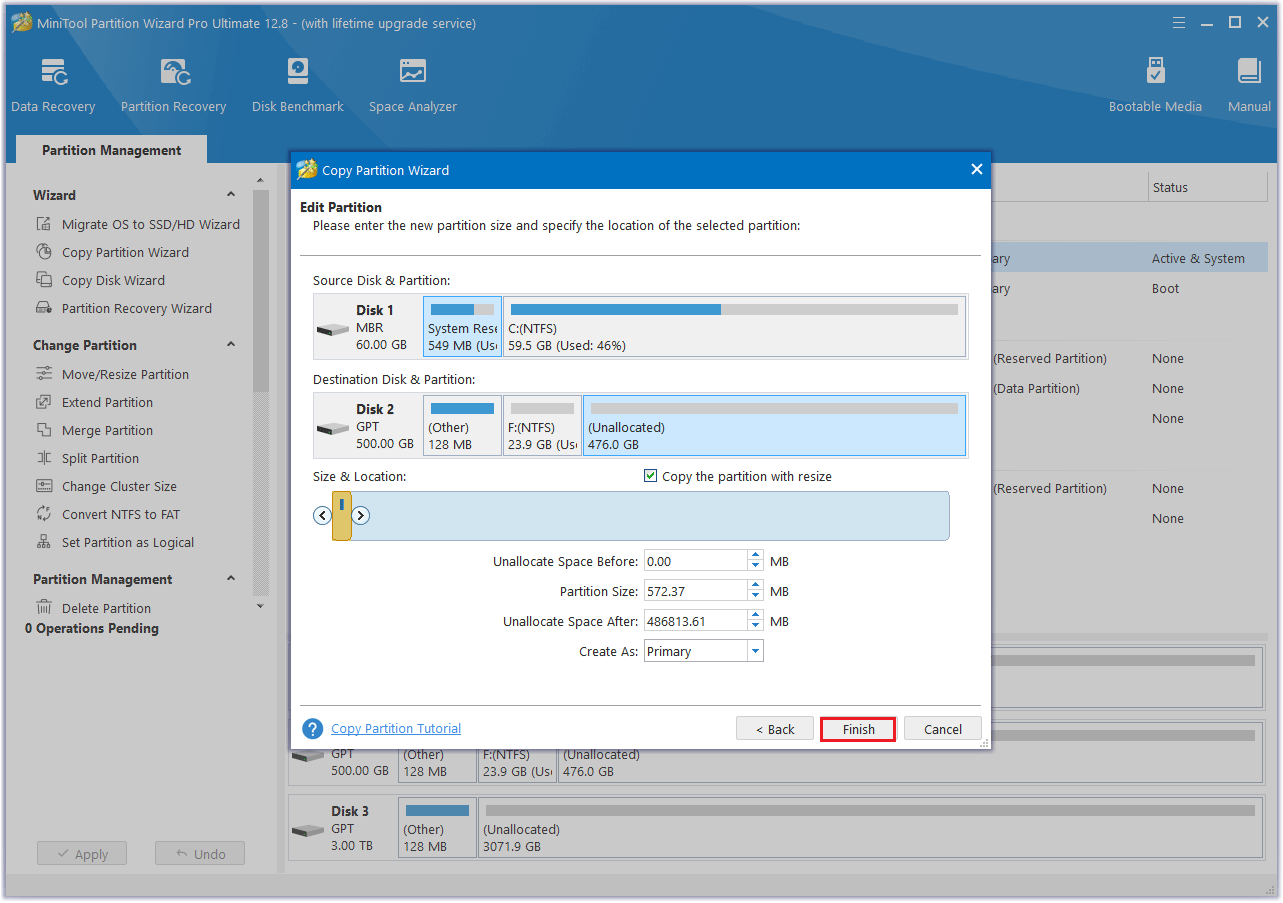Collapse the Wizard section

coord(231,195)
